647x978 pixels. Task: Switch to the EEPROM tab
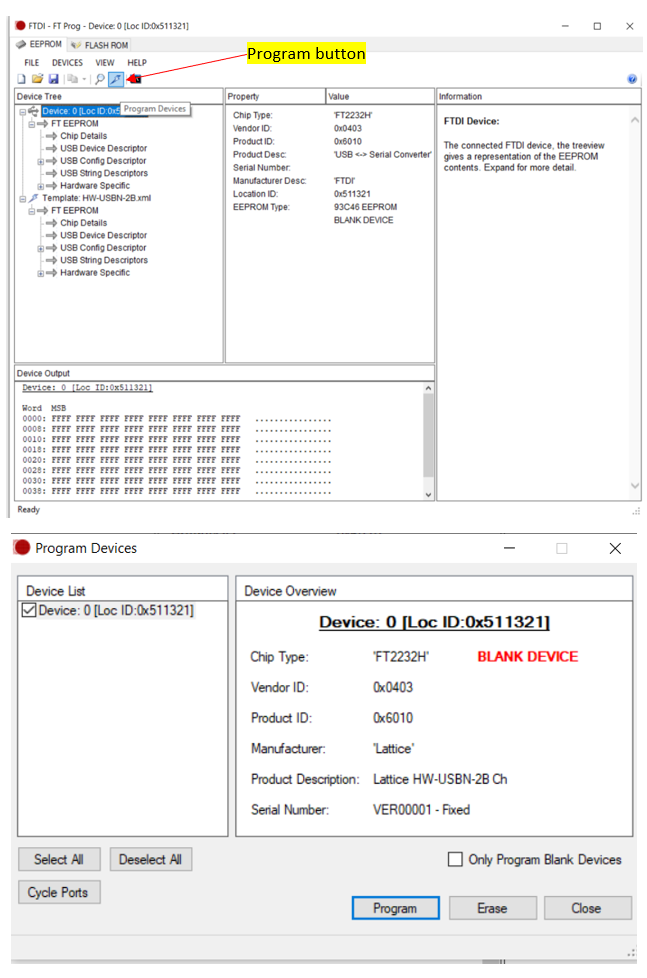point(39,44)
